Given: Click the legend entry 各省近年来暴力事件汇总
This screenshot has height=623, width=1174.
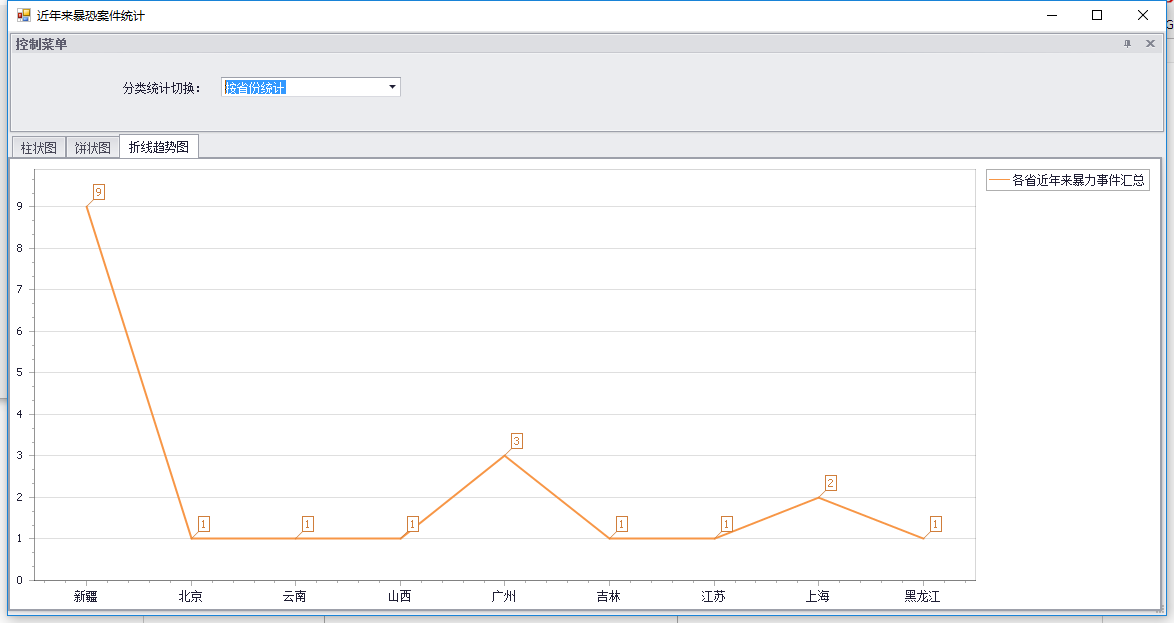Looking at the screenshot, I should pyautogui.click(x=1068, y=180).
